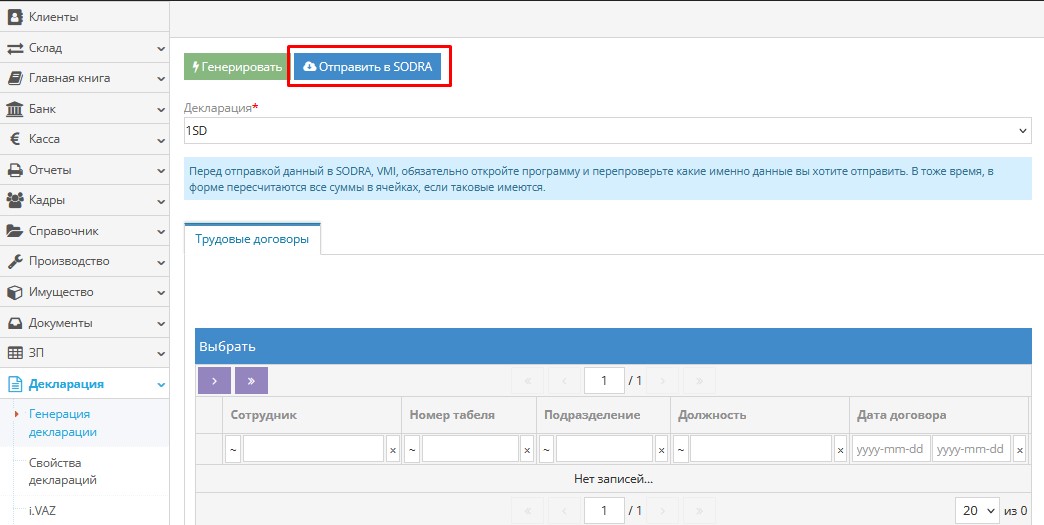
Task: Open the page size dropdown showing 20
Action: click(x=976, y=510)
